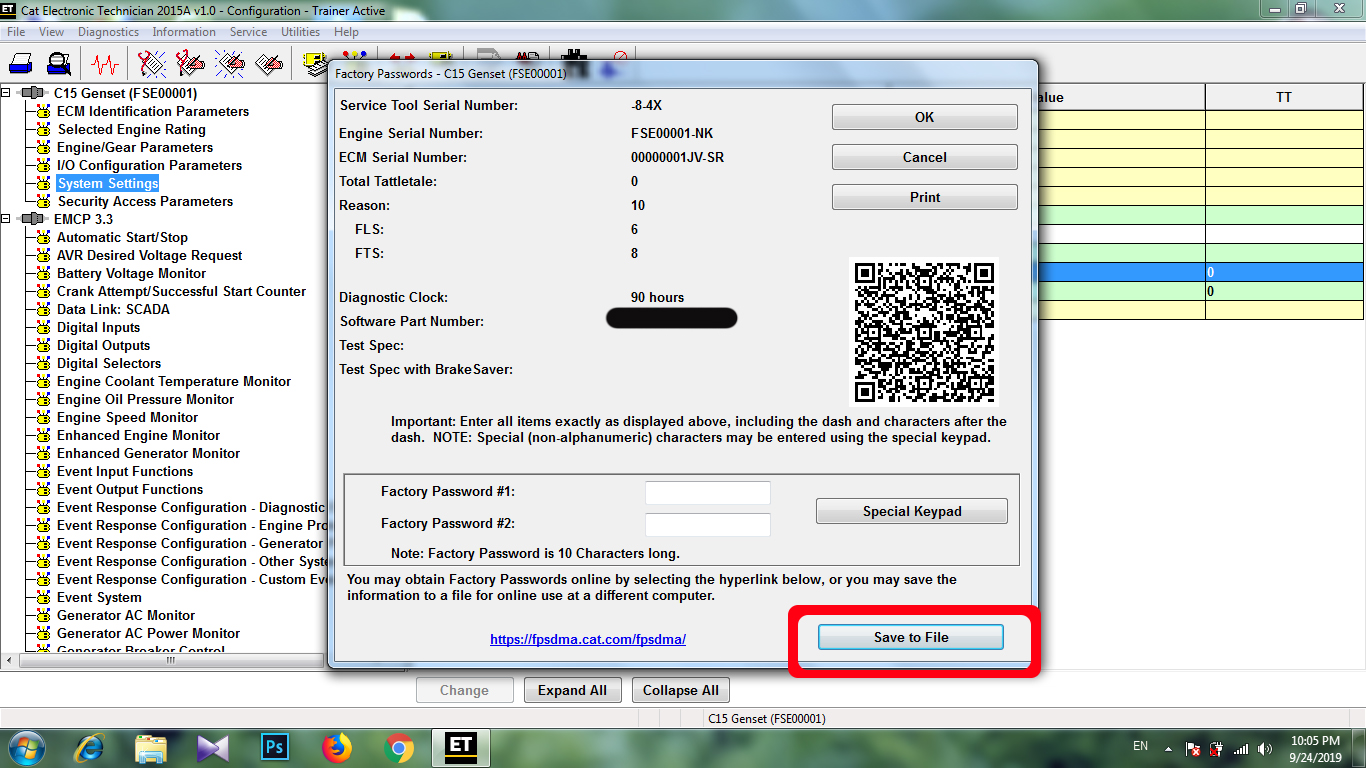1366x768 pixels.
Task: Click the EN language indicator
Action: (x=1140, y=746)
